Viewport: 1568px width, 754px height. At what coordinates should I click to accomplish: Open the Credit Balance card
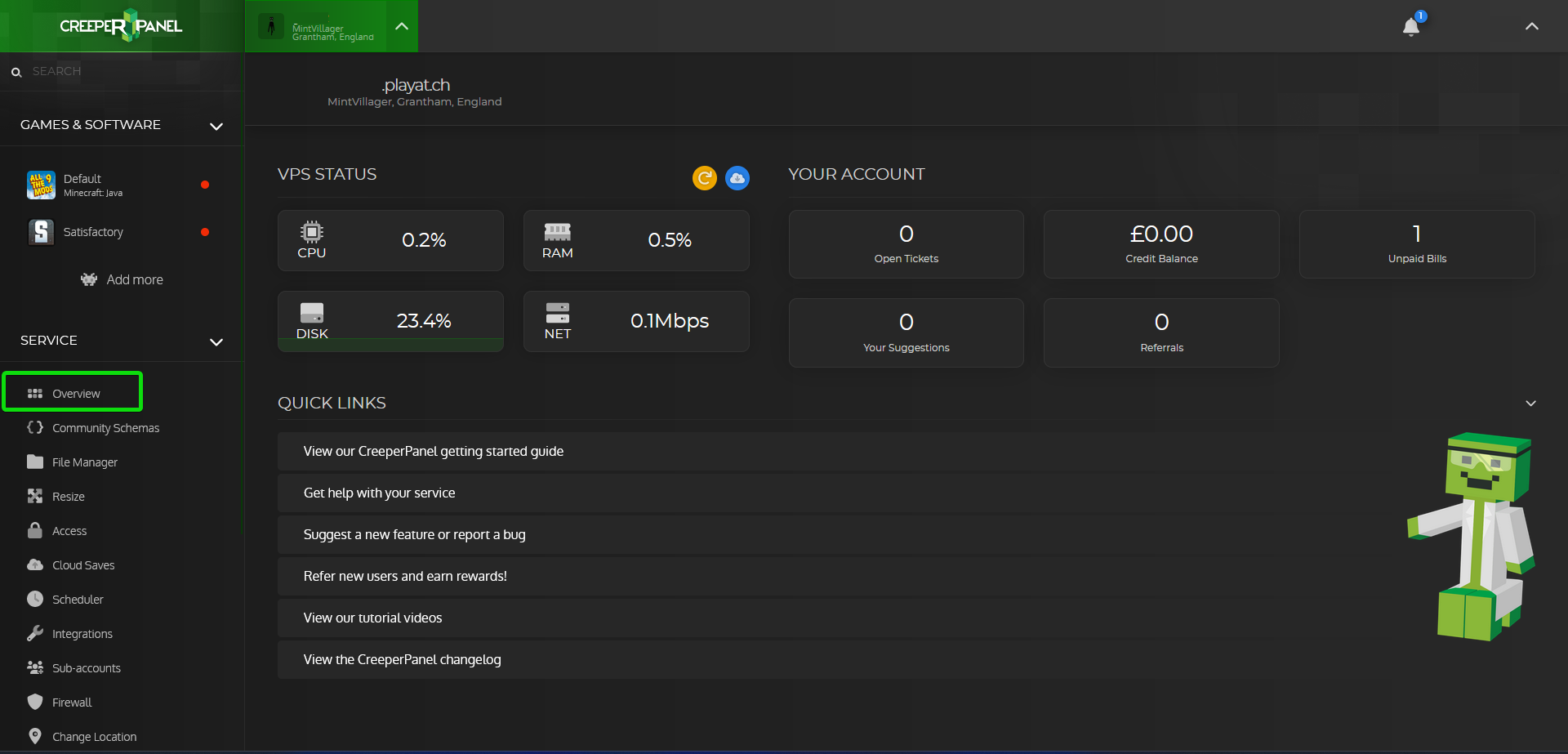point(1161,244)
